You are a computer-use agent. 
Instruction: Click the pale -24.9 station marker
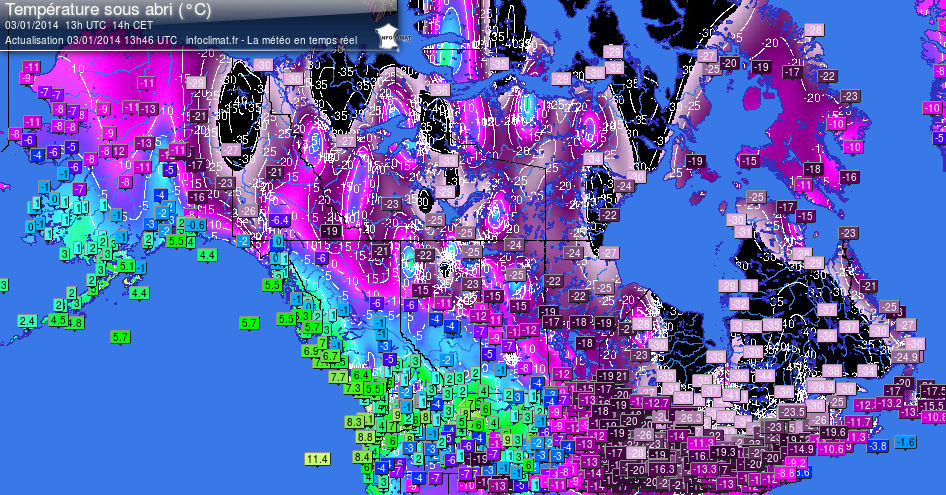tap(906, 357)
